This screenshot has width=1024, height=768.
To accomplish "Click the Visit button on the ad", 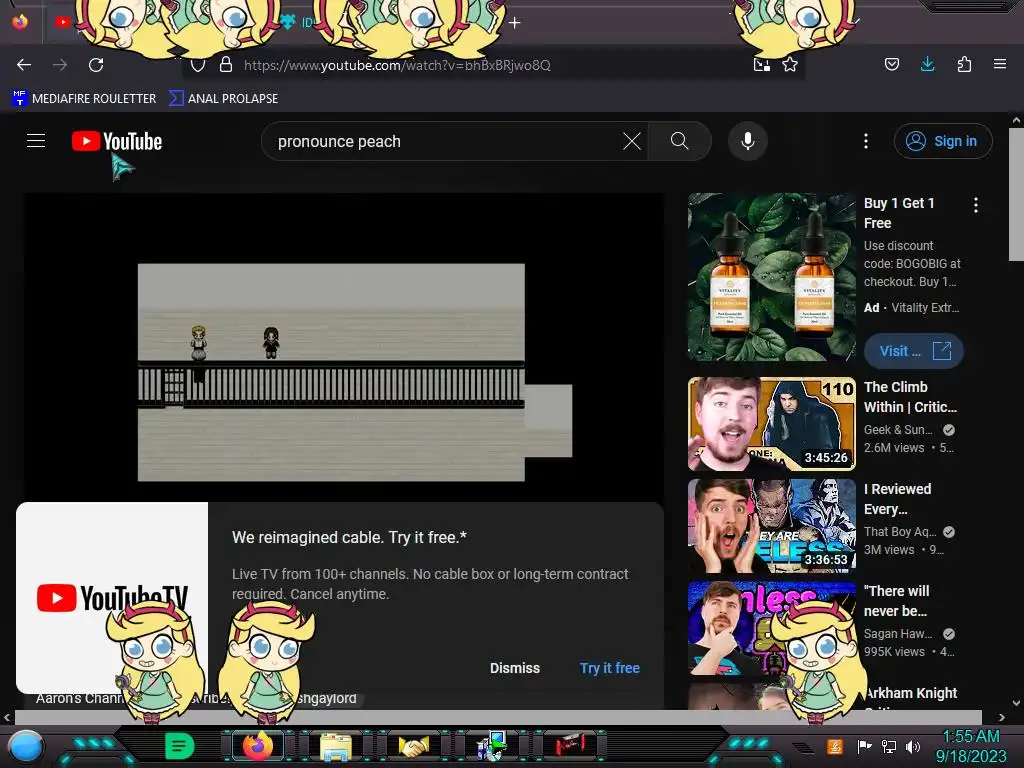I will click(914, 351).
